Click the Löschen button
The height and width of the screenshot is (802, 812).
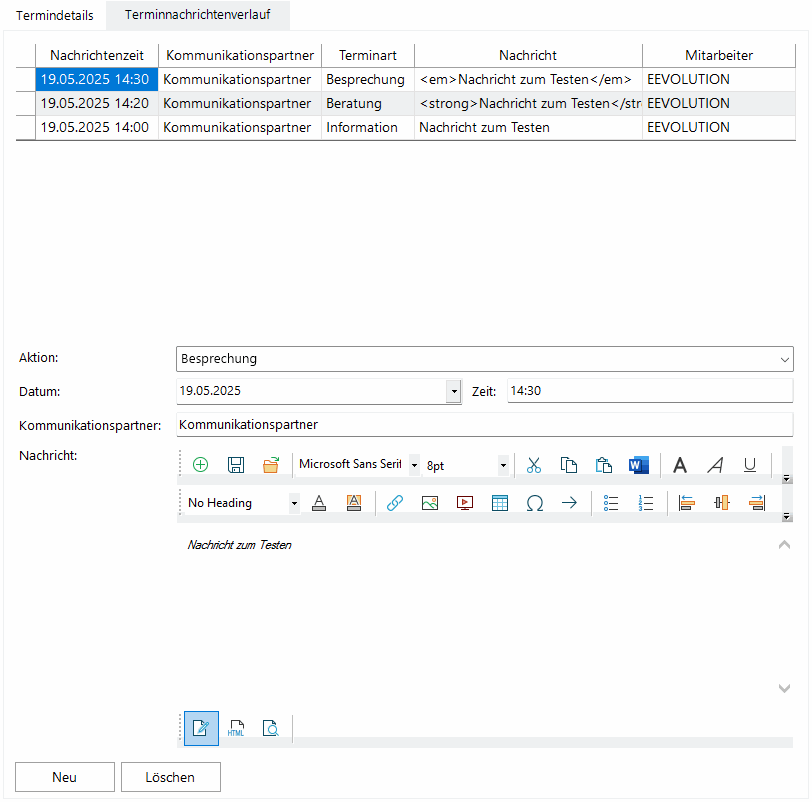point(170,777)
